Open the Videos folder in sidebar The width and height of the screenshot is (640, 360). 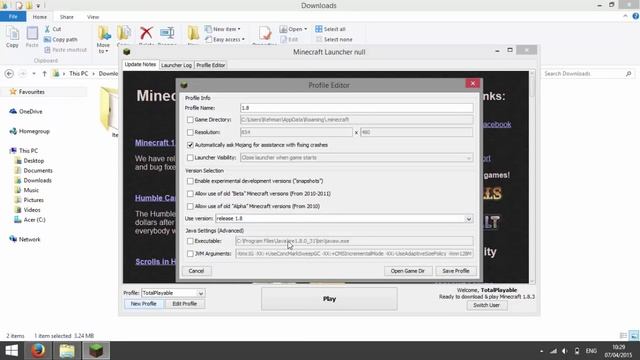(x=28, y=210)
